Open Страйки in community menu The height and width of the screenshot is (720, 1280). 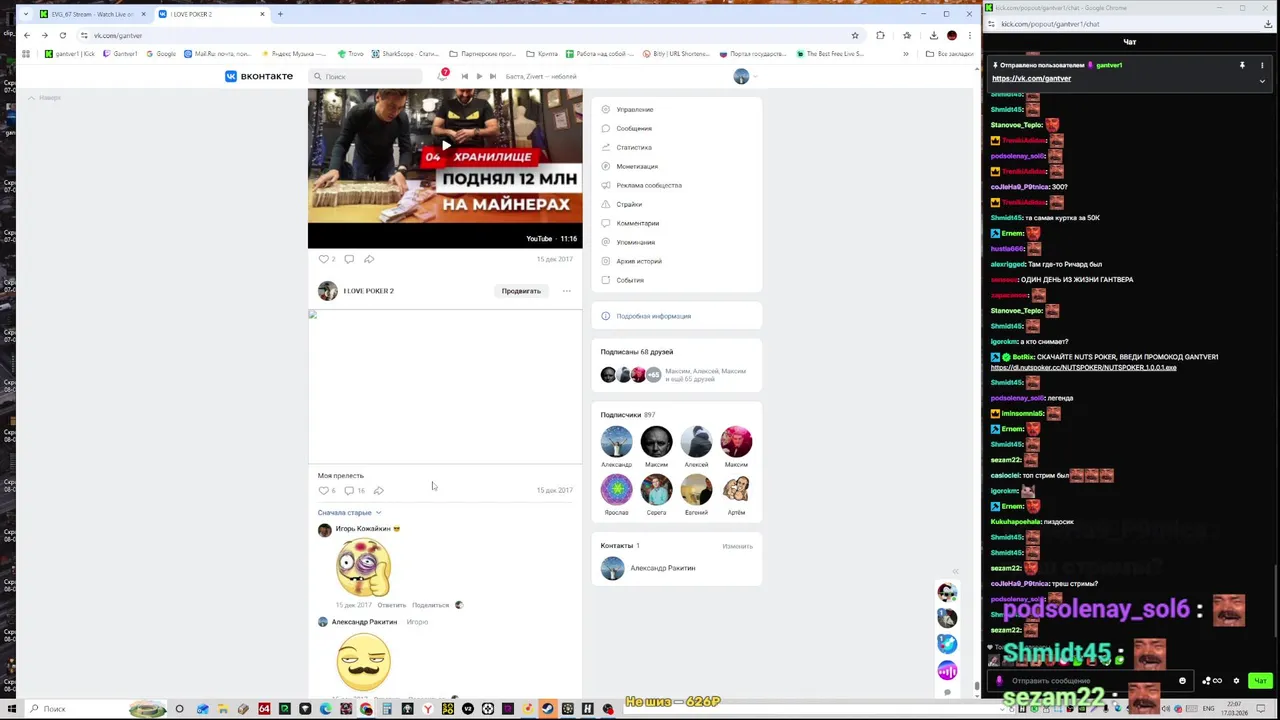629,205
